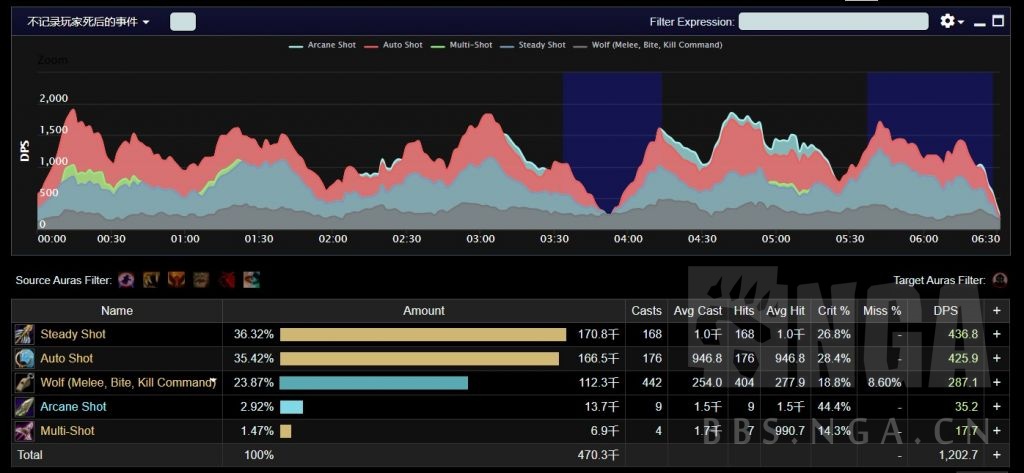Open the Steady Shot ability link
Image resolution: width=1024 pixels, height=473 pixels.
[73, 334]
